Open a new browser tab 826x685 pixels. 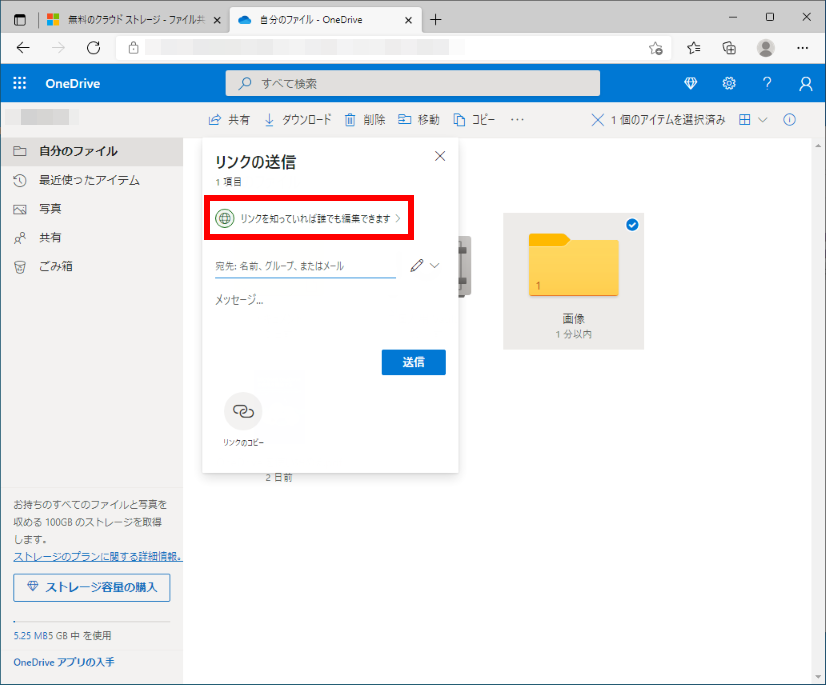[435, 20]
